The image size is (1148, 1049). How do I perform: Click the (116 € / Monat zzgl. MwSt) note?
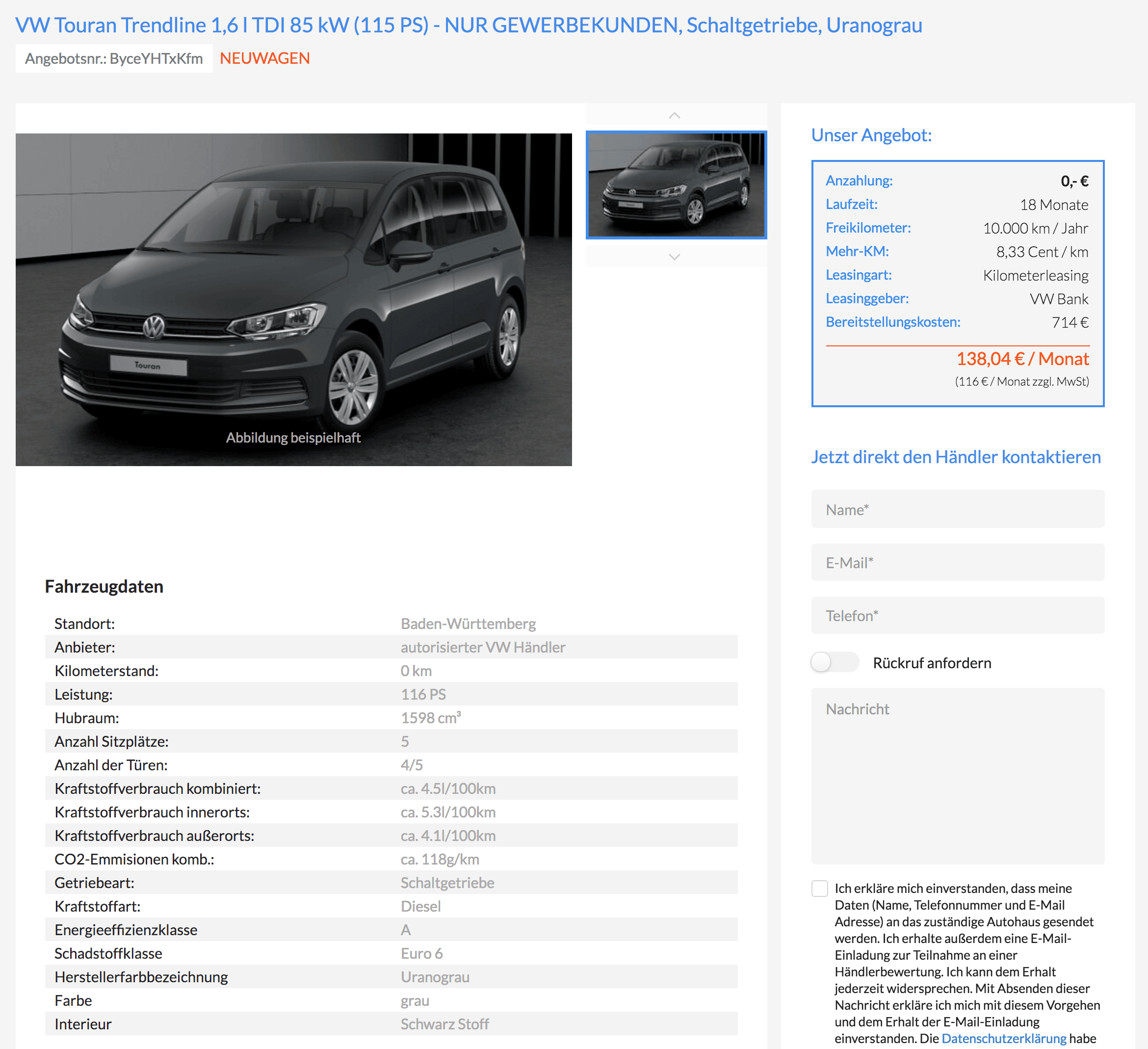pos(1022,382)
